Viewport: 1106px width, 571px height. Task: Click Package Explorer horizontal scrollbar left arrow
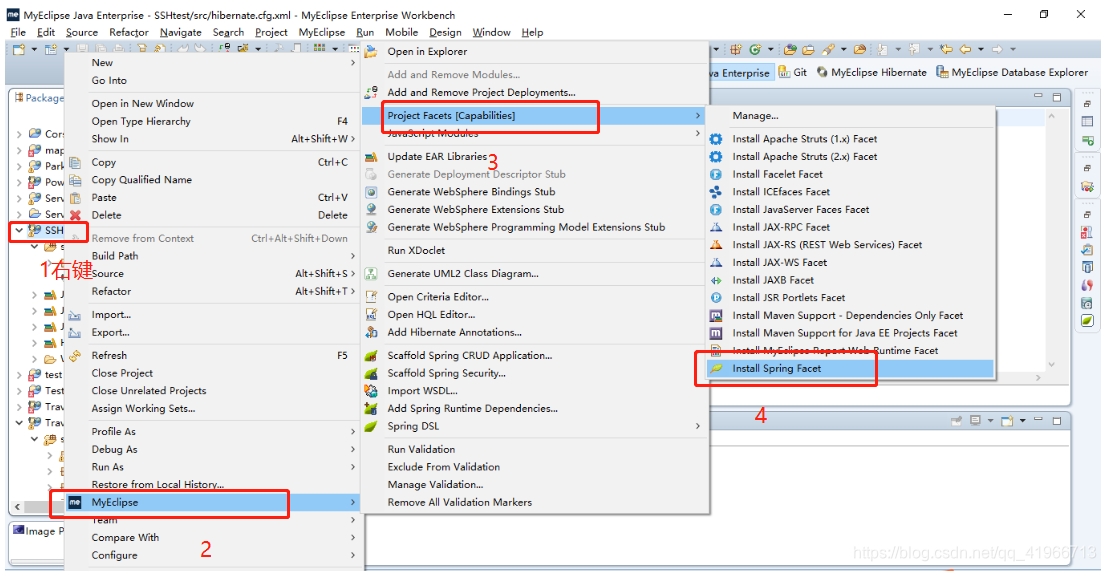(x=18, y=506)
